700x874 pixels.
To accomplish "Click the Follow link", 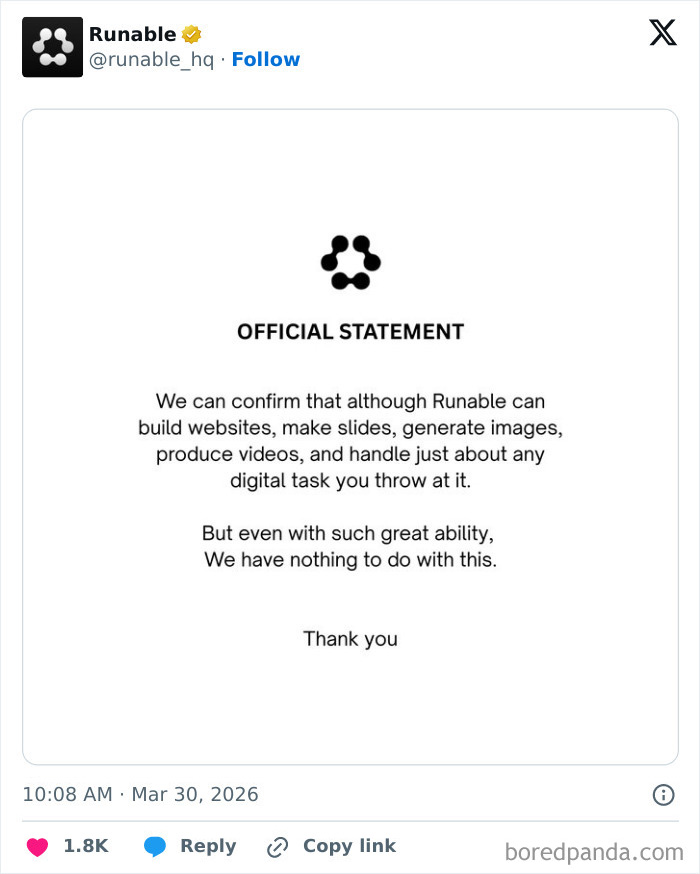I will (x=265, y=59).
